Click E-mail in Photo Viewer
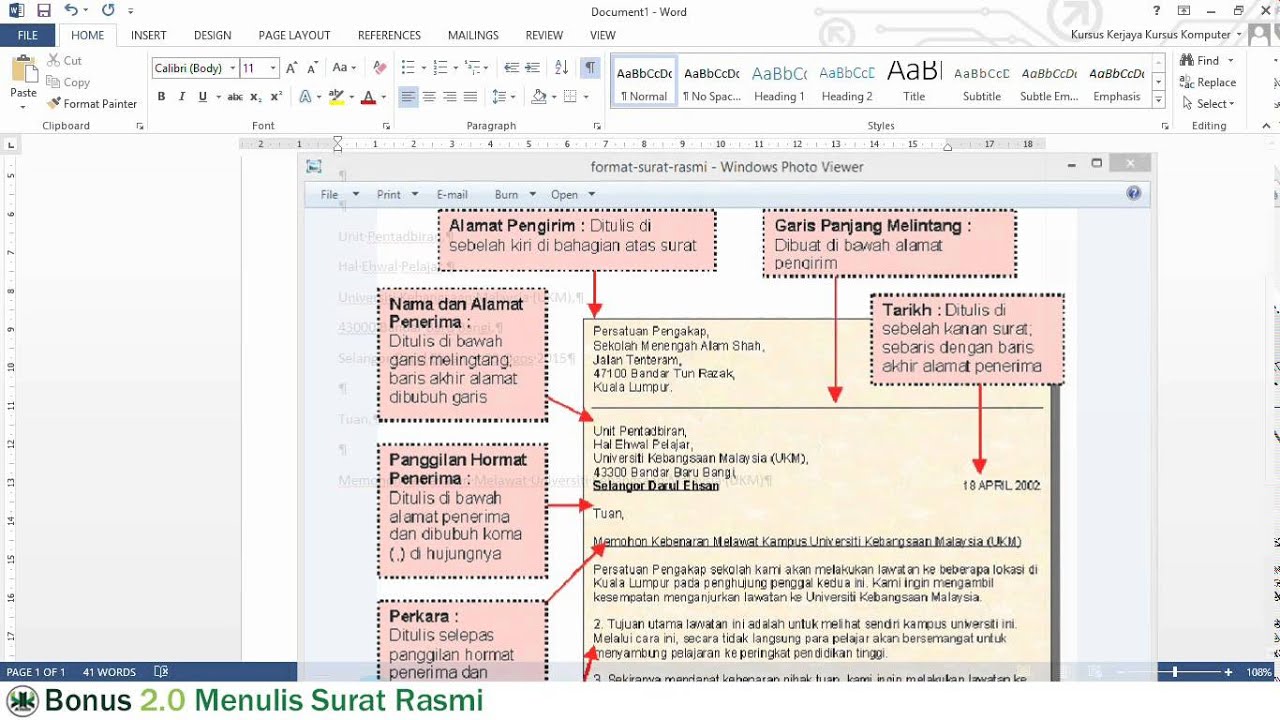Image resolution: width=1280 pixels, height=720 pixels. pos(452,194)
